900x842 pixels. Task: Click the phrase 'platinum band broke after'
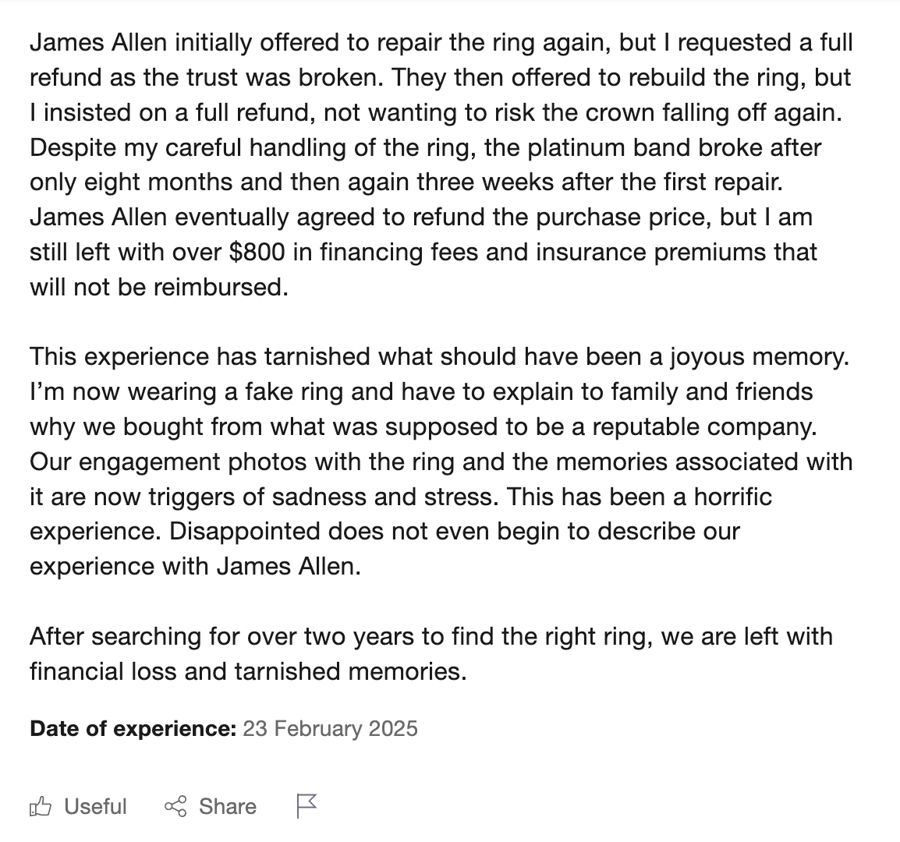[x=674, y=148]
